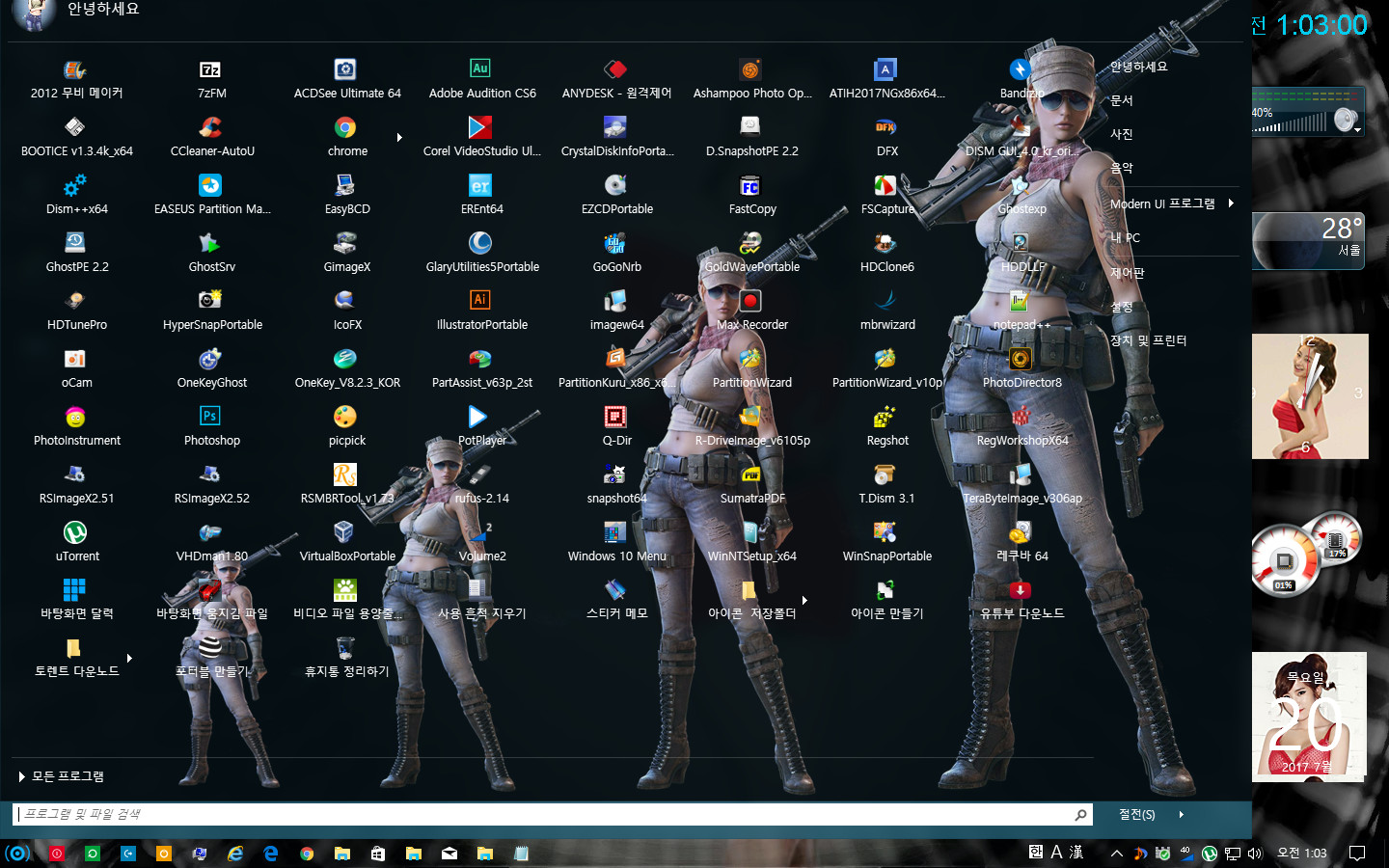Expand the chrome submenu arrow

pyautogui.click(x=399, y=137)
